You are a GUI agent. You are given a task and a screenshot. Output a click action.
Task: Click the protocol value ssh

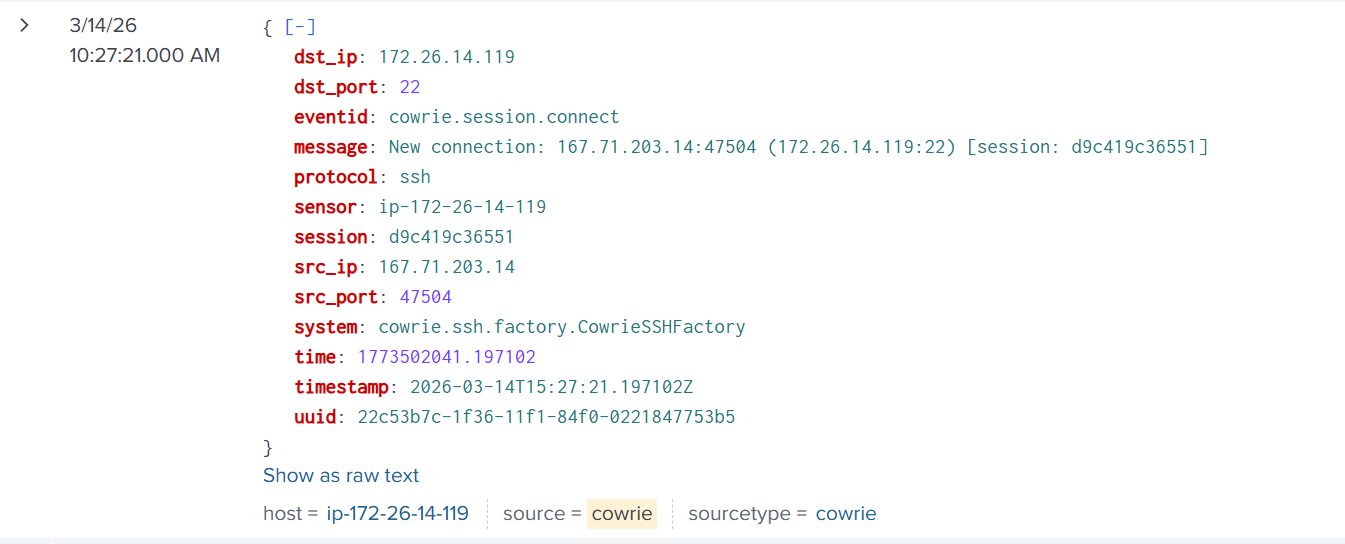pos(415,177)
